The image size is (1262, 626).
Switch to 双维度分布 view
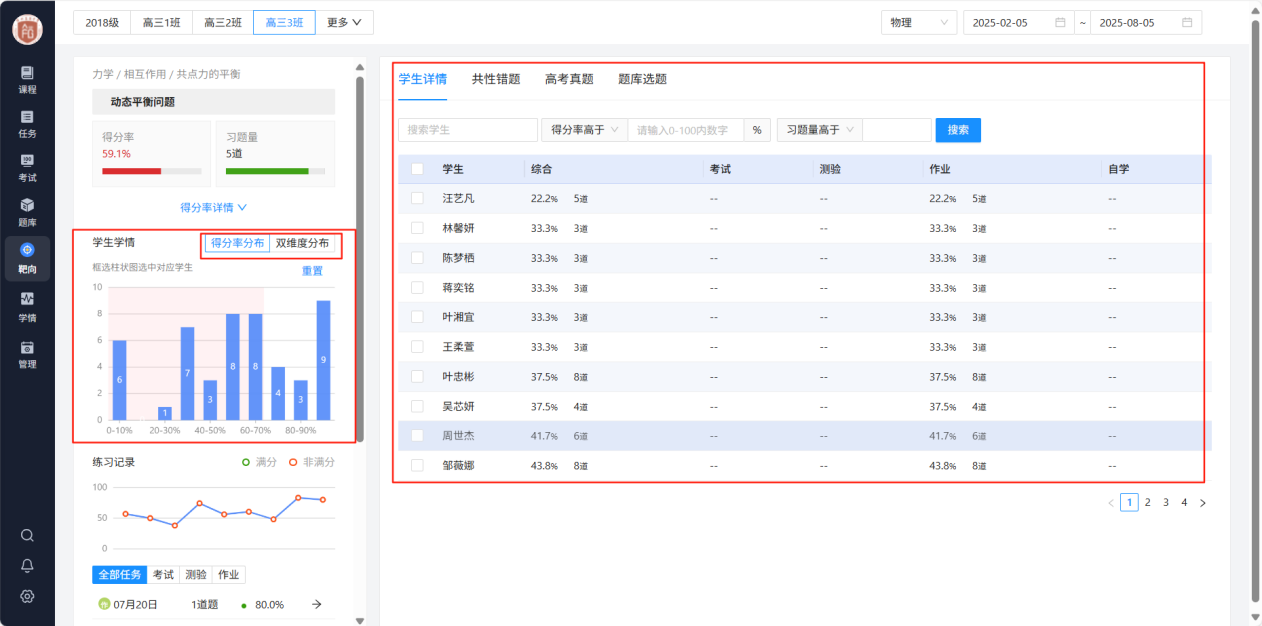(302, 243)
